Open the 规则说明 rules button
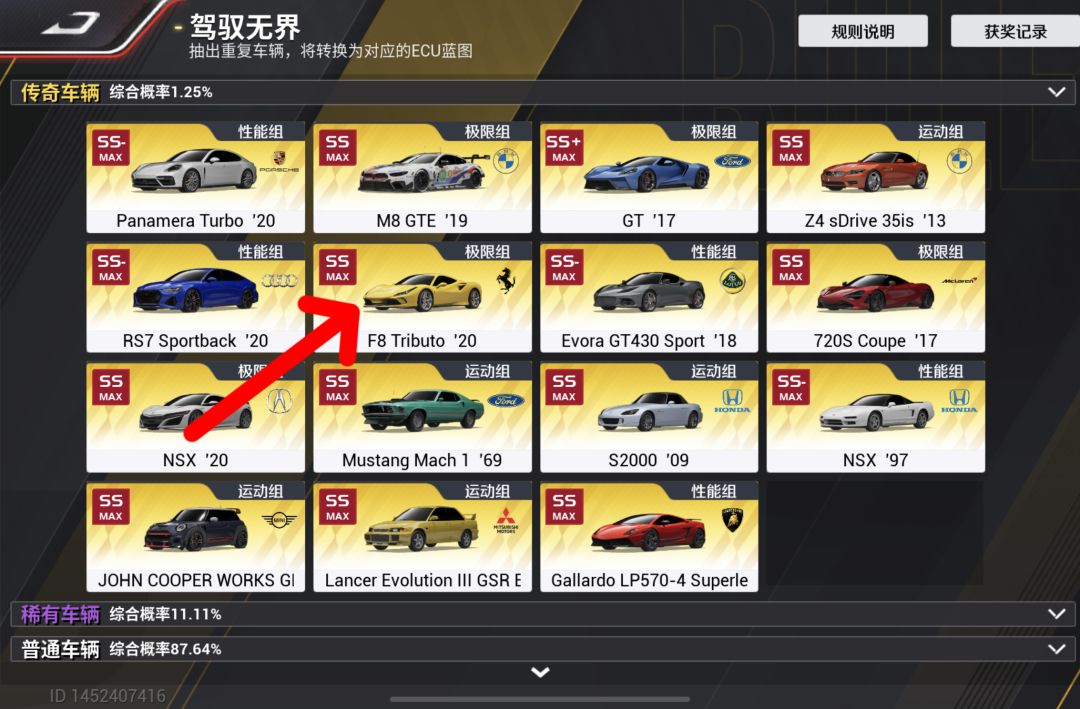This screenshot has height=709, width=1080. click(x=863, y=31)
